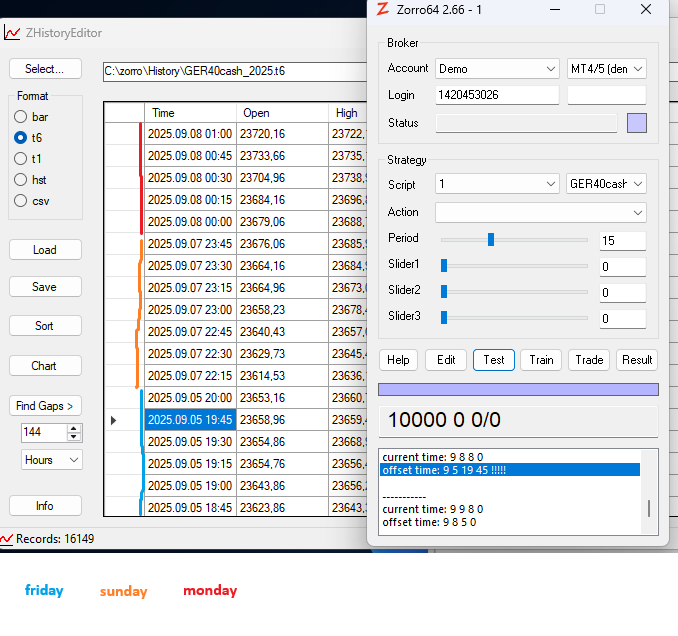This screenshot has width=678, height=636.
Task: Click the Select... file button
Action: (45, 69)
